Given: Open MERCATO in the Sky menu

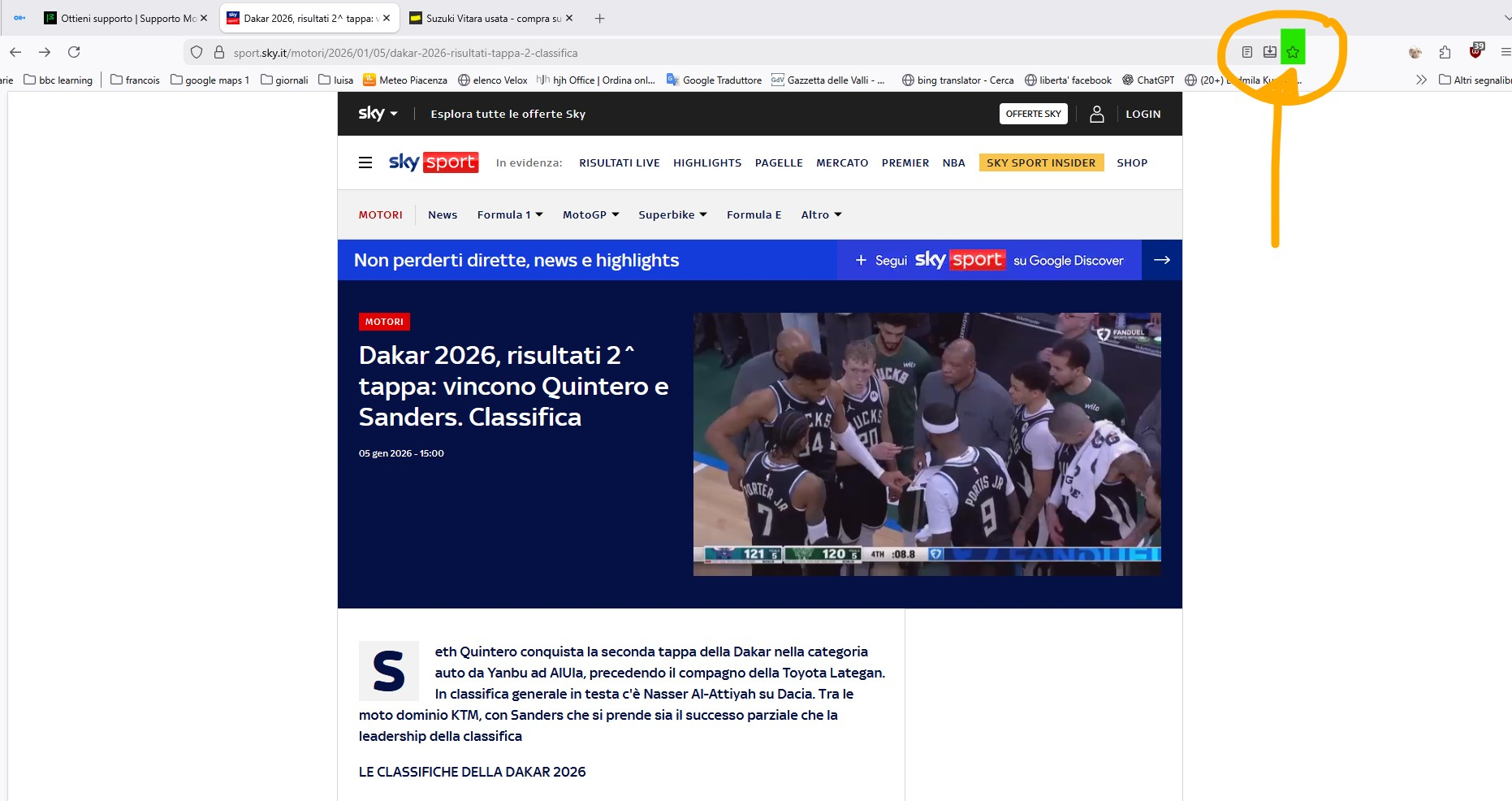Looking at the screenshot, I should [842, 162].
